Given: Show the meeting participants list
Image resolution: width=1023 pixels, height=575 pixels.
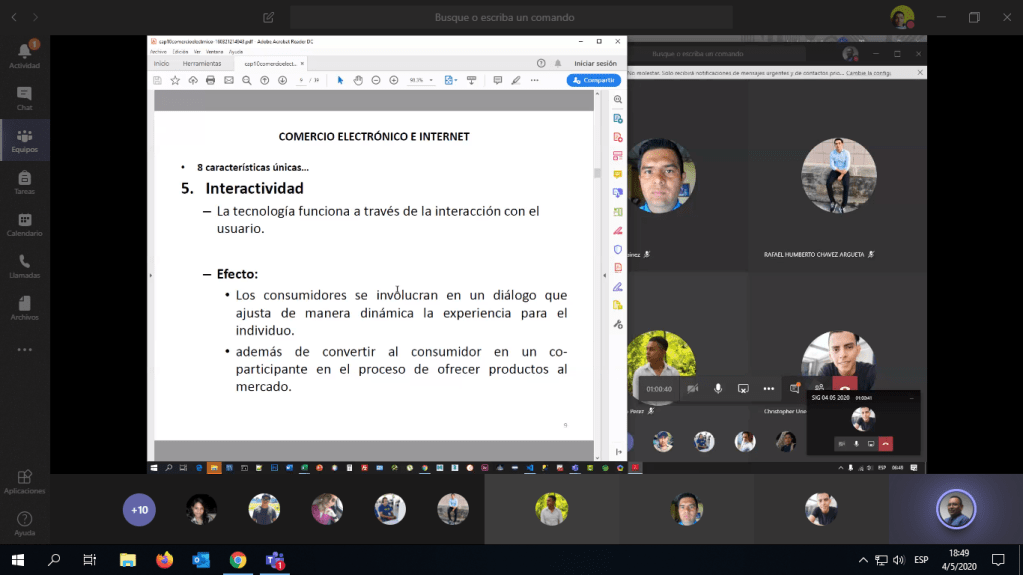Looking at the screenshot, I should coord(819,388).
